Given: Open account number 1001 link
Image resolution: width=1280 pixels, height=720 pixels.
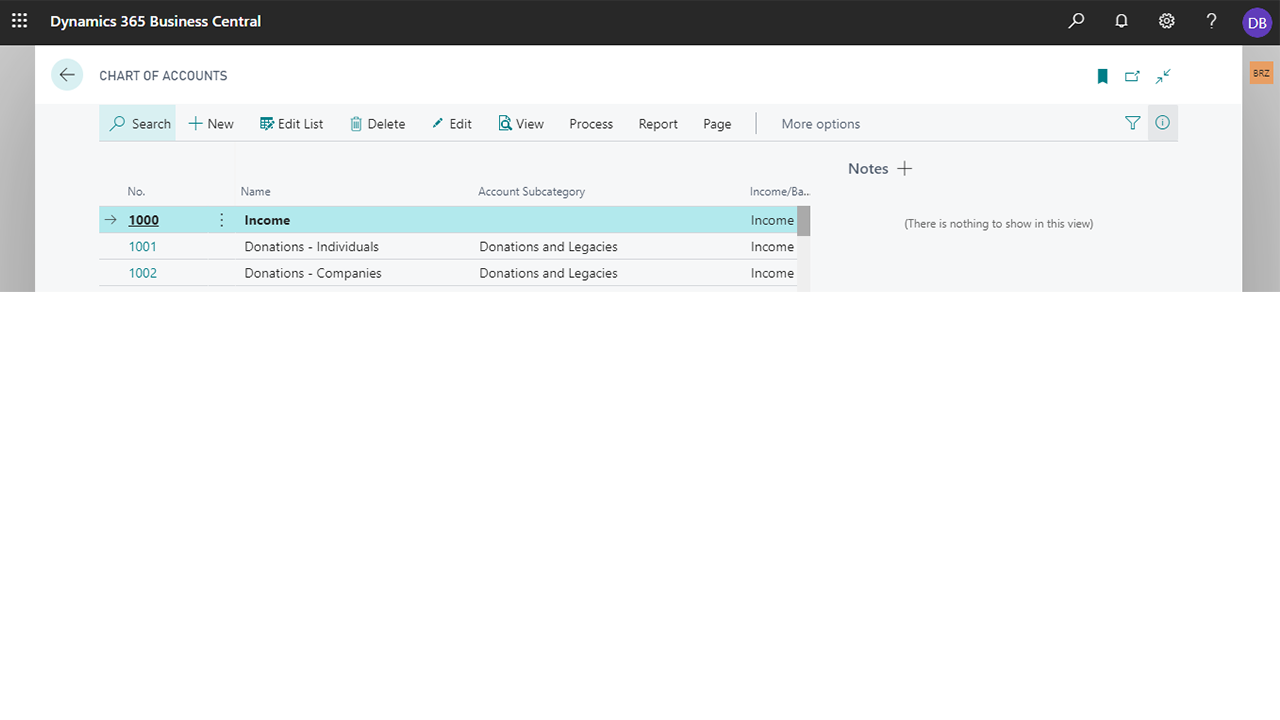Looking at the screenshot, I should click(x=143, y=247).
